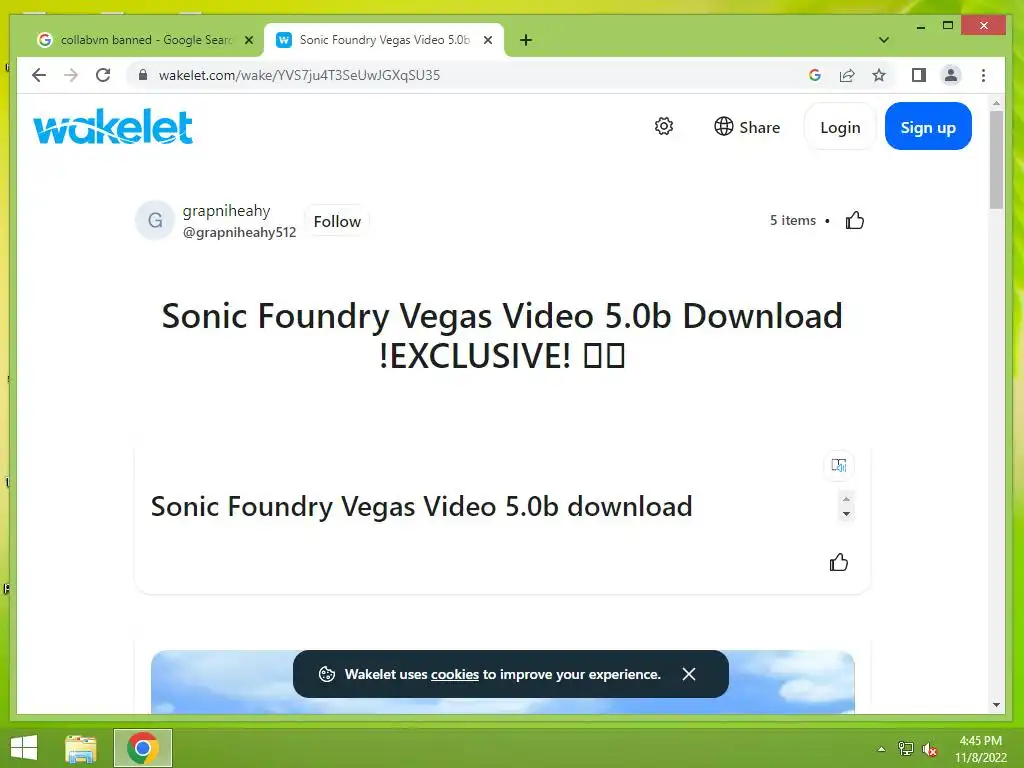Click the page vertical scrollbar thumb
Viewport: 1024px width, 768px height.
click(x=996, y=160)
